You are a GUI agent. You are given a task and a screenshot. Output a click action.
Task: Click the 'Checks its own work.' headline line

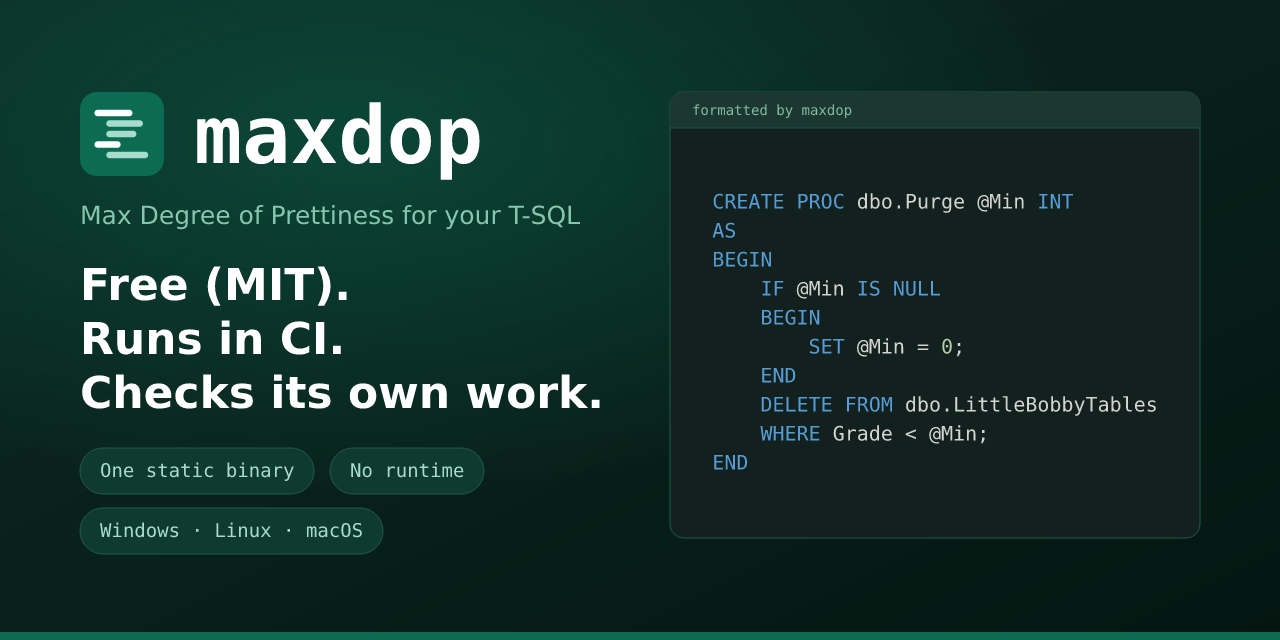tap(341, 393)
